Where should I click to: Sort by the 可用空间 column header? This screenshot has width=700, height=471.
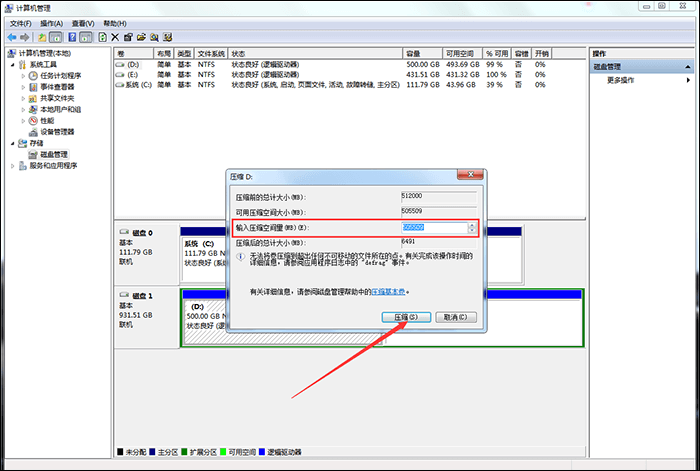pos(462,54)
